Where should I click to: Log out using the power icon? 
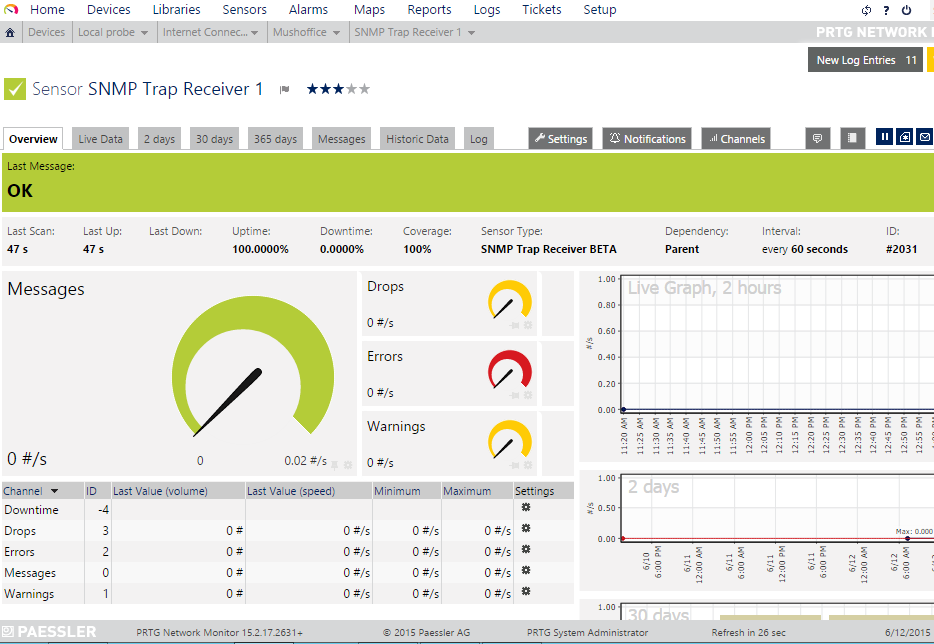(907, 10)
